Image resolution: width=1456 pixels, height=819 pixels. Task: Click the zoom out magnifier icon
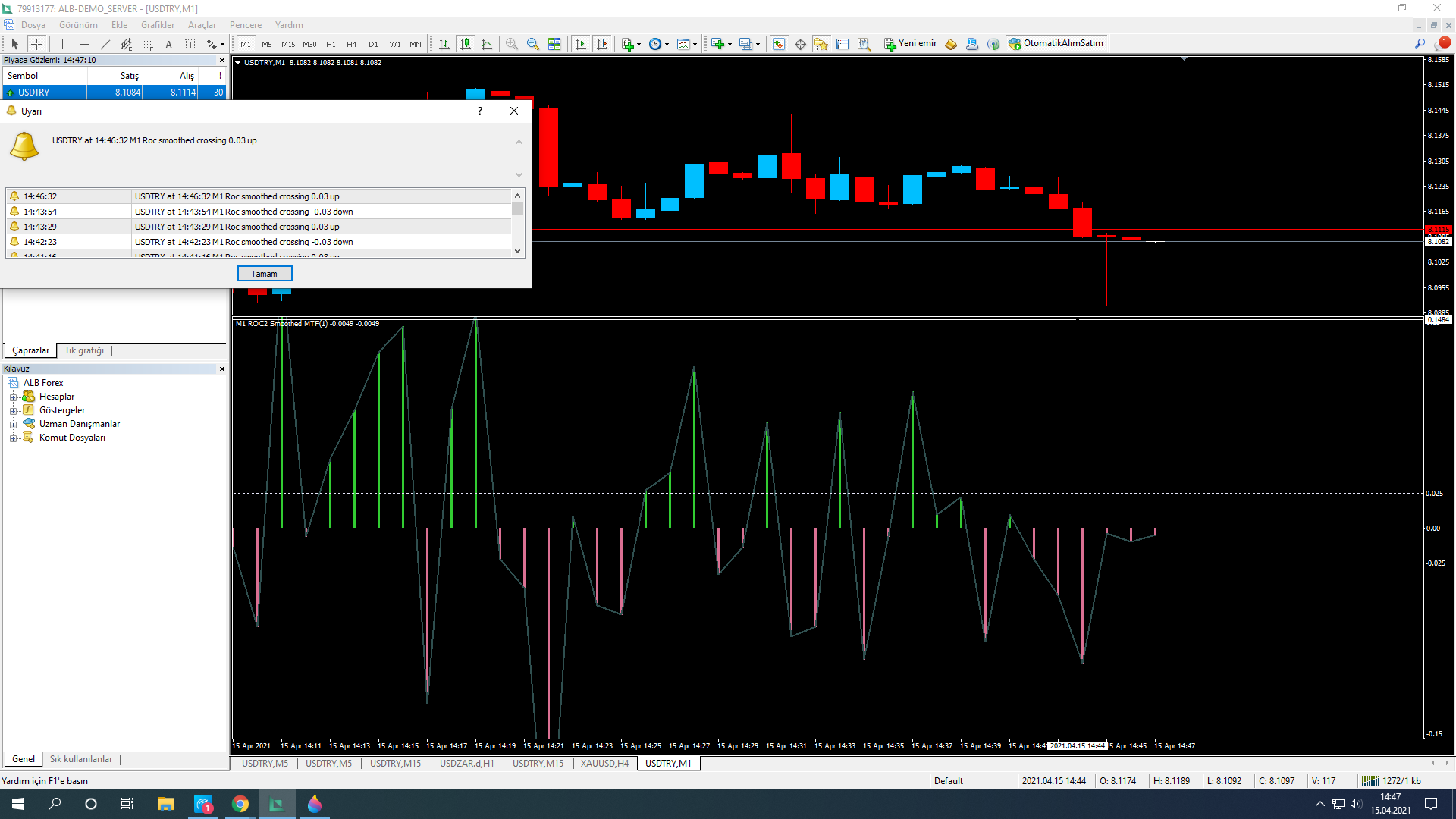click(533, 44)
